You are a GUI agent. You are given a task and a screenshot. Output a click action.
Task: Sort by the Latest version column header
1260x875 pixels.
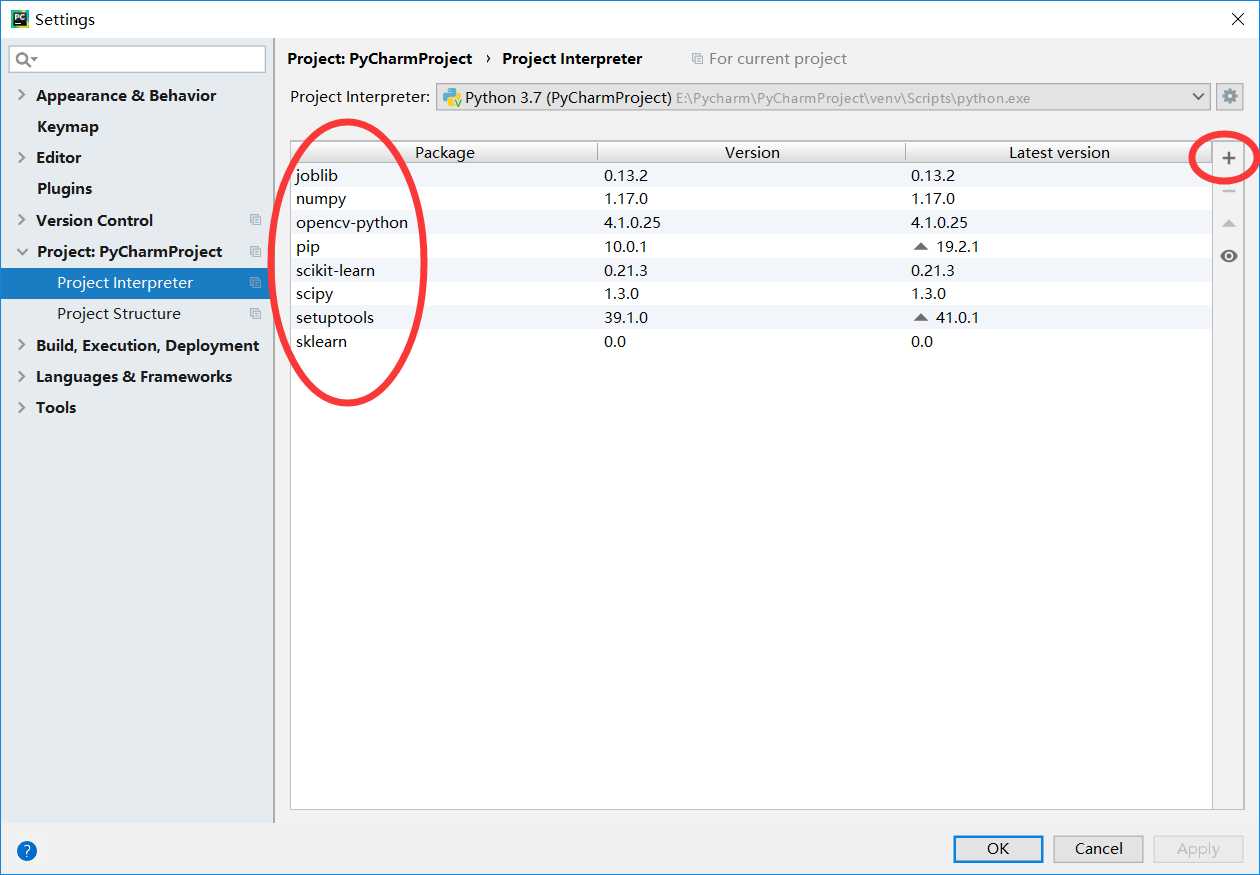point(1059,152)
